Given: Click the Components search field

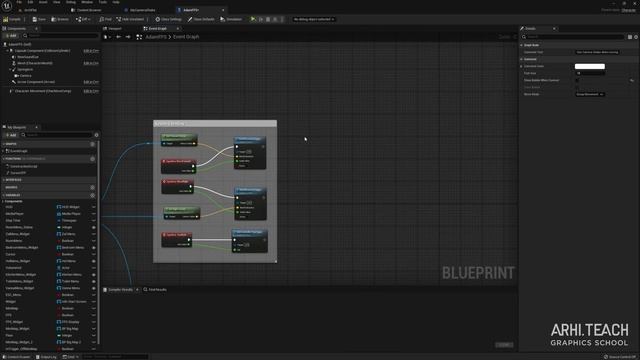Looking at the screenshot, I should click(60, 36).
